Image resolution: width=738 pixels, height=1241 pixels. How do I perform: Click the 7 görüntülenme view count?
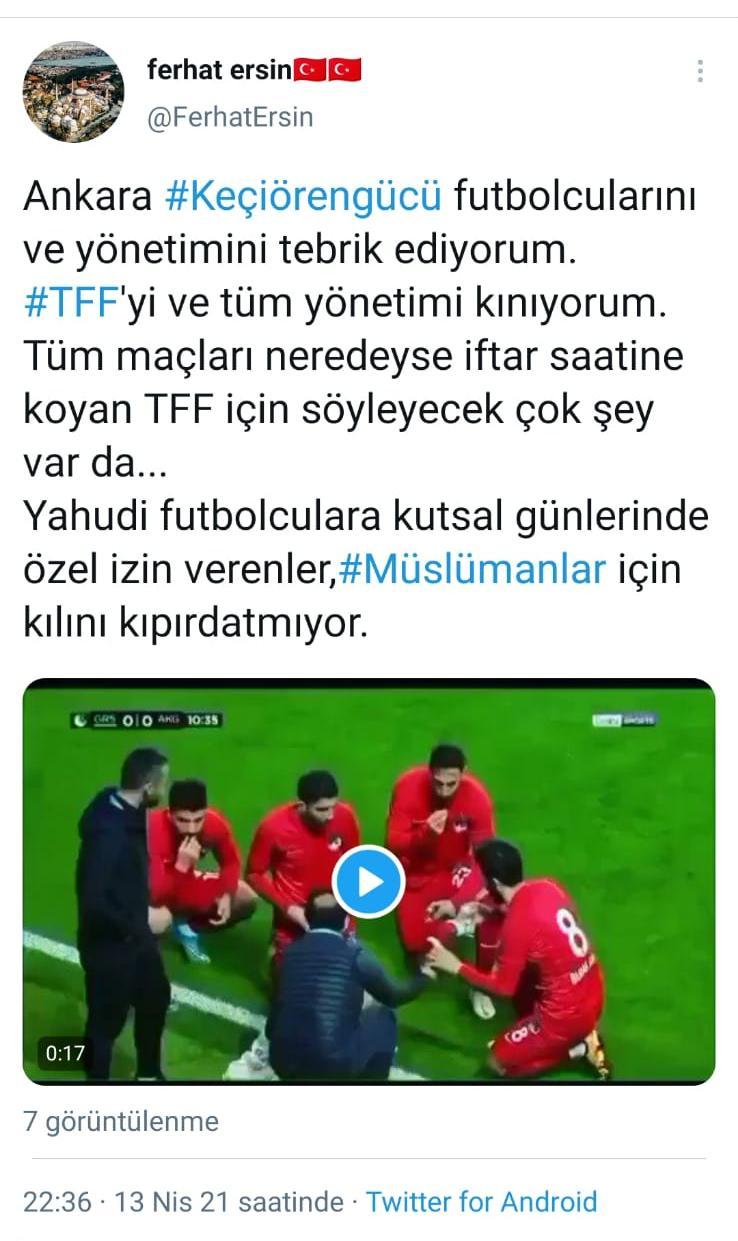[121, 1121]
